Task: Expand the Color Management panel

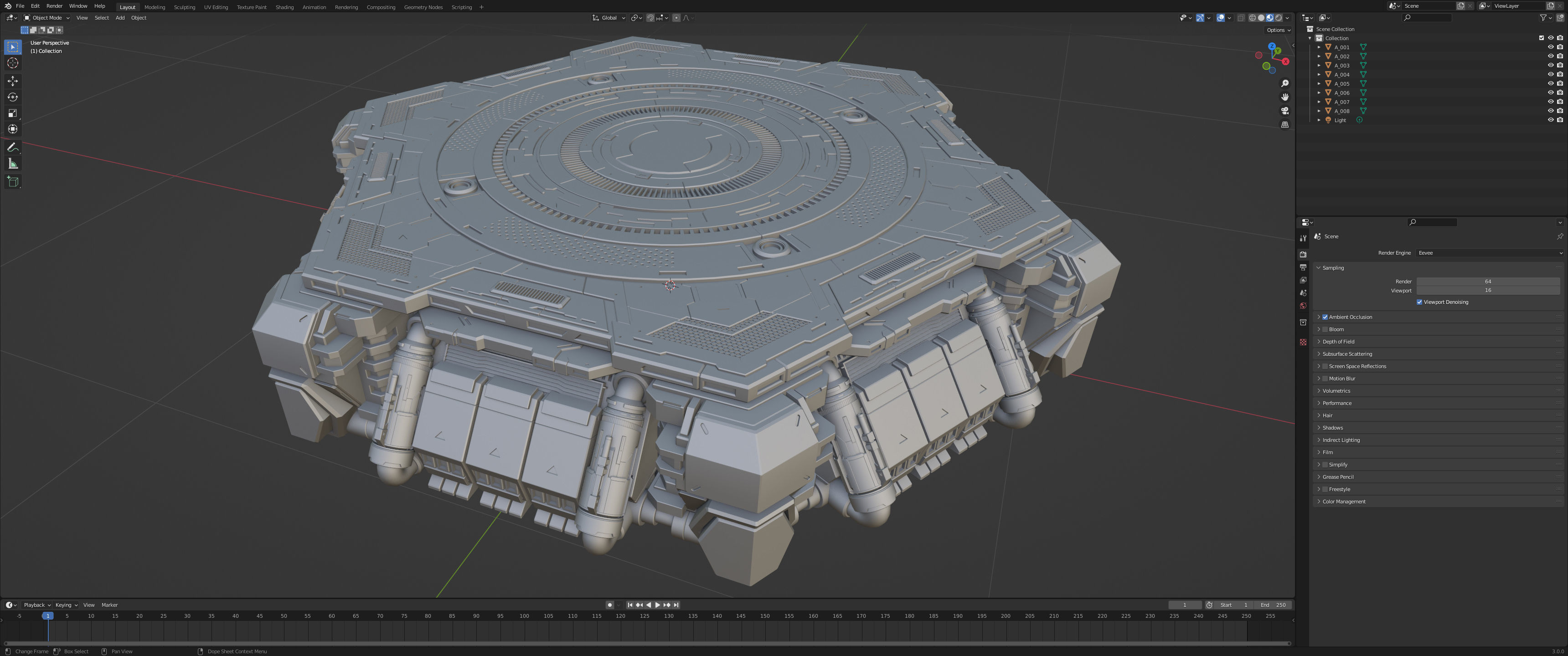Action: (x=1343, y=502)
